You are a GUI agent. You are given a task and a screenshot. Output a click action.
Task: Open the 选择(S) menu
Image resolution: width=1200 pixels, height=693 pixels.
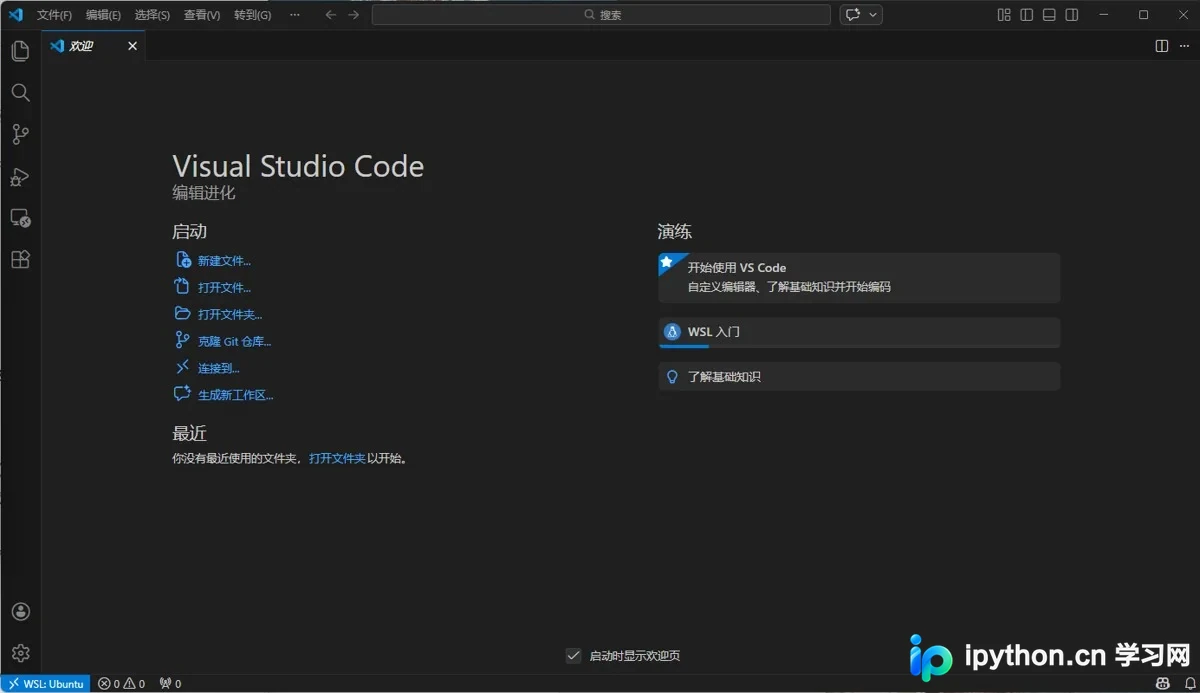pyautogui.click(x=152, y=15)
